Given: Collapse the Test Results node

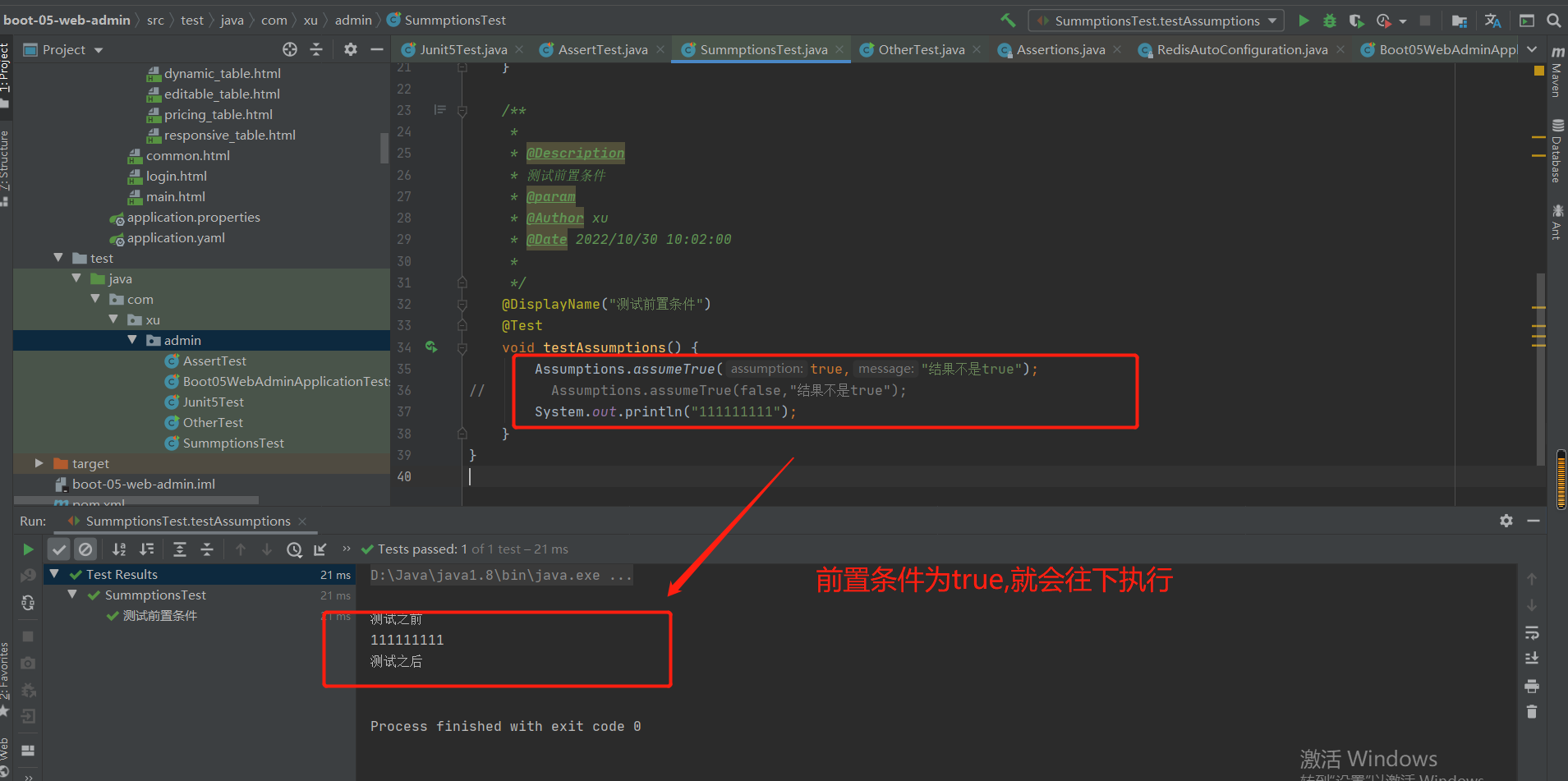Looking at the screenshot, I should point(54,574).
